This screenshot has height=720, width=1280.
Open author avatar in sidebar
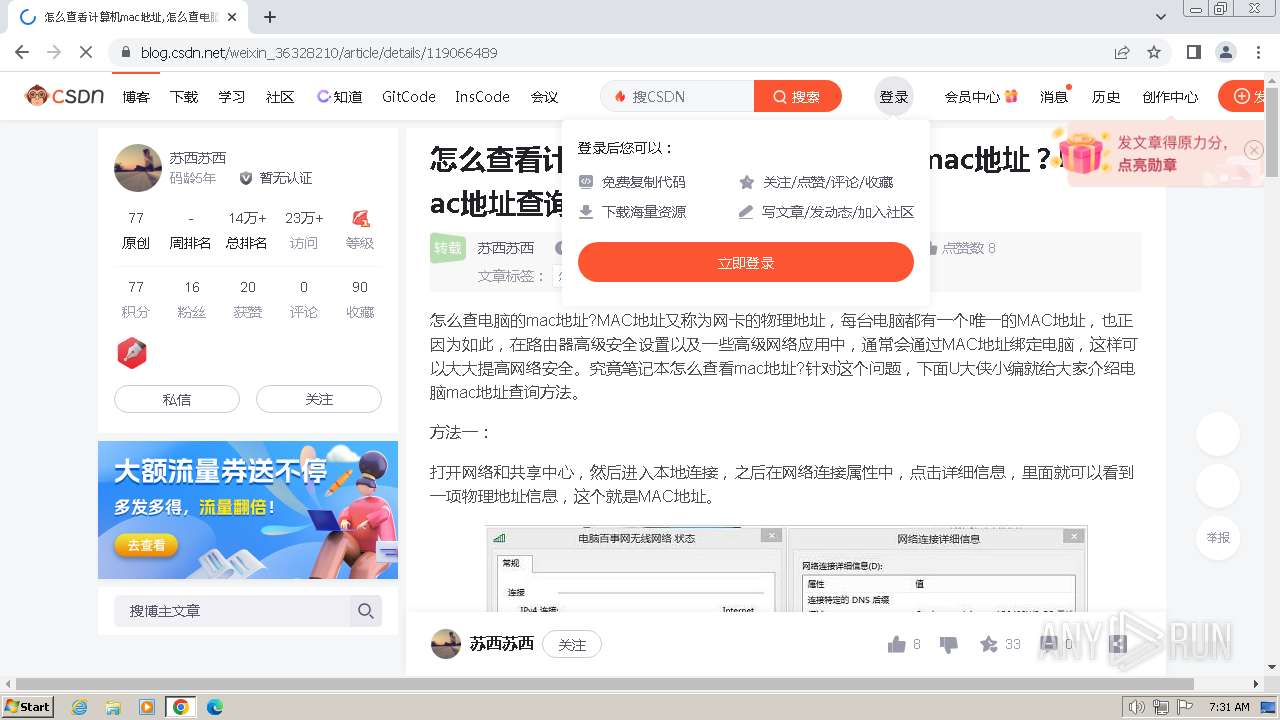coord(138,168)
